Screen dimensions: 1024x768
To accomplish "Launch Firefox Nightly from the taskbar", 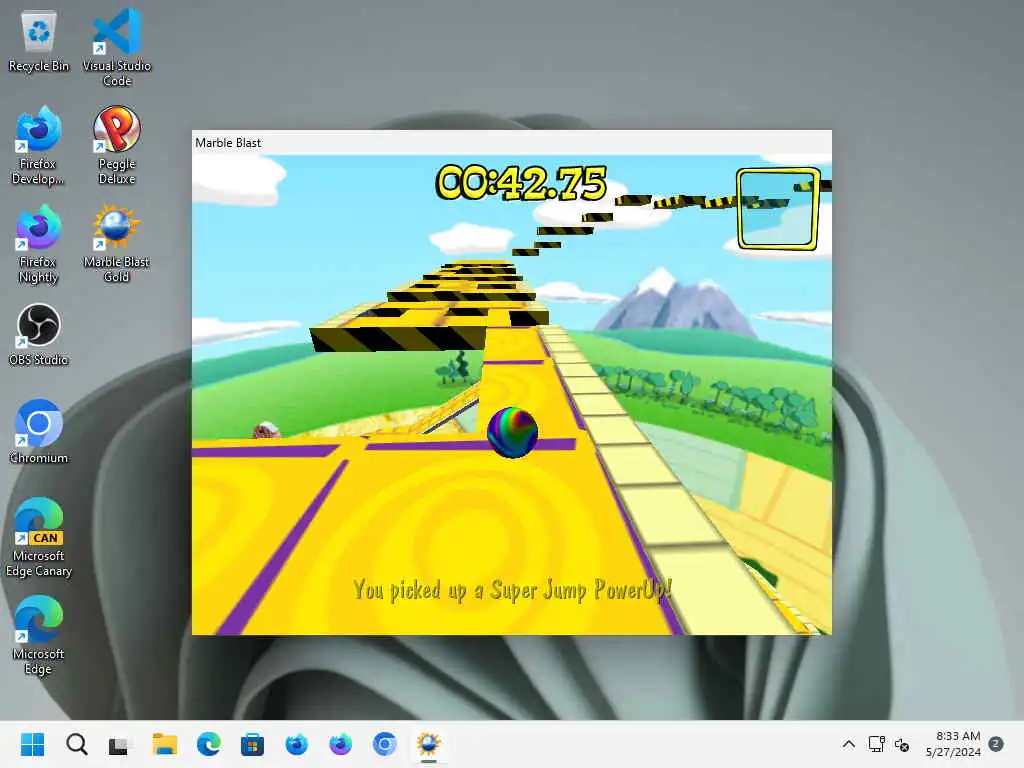I will [340, 744].
